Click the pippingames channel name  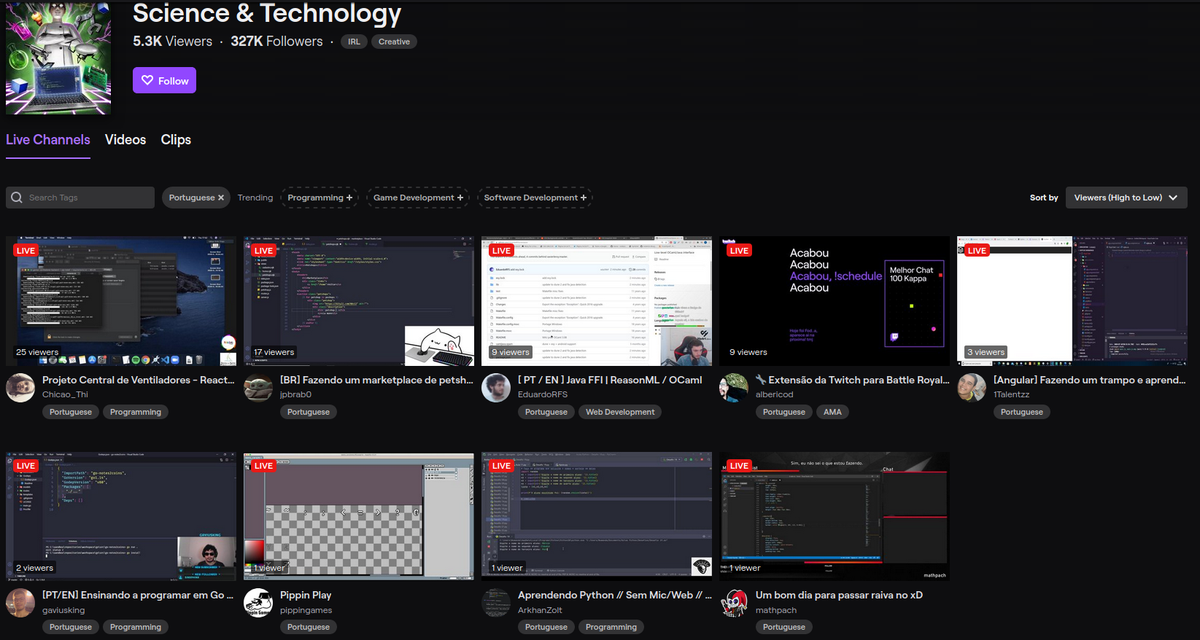(306, 610)
